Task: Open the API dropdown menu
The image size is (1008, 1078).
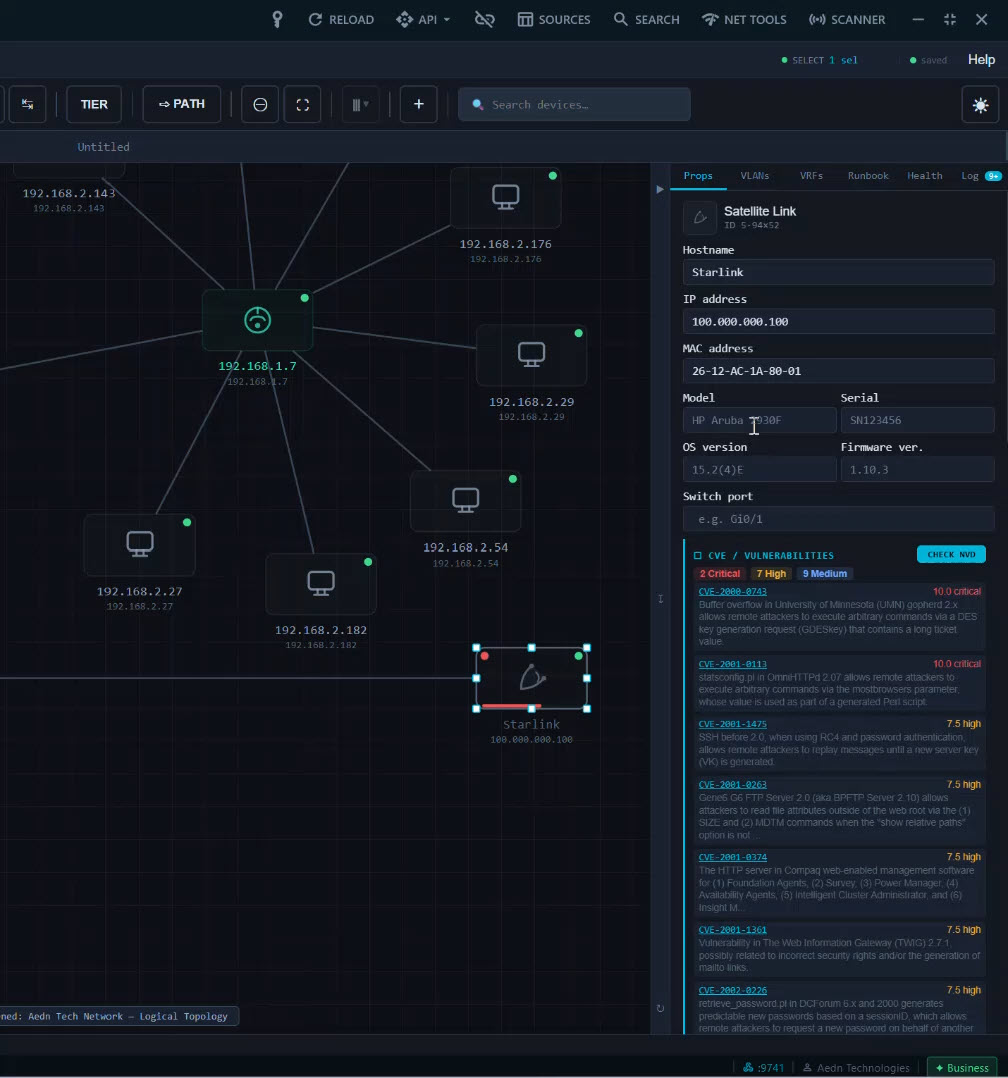Action: (423, 19)
